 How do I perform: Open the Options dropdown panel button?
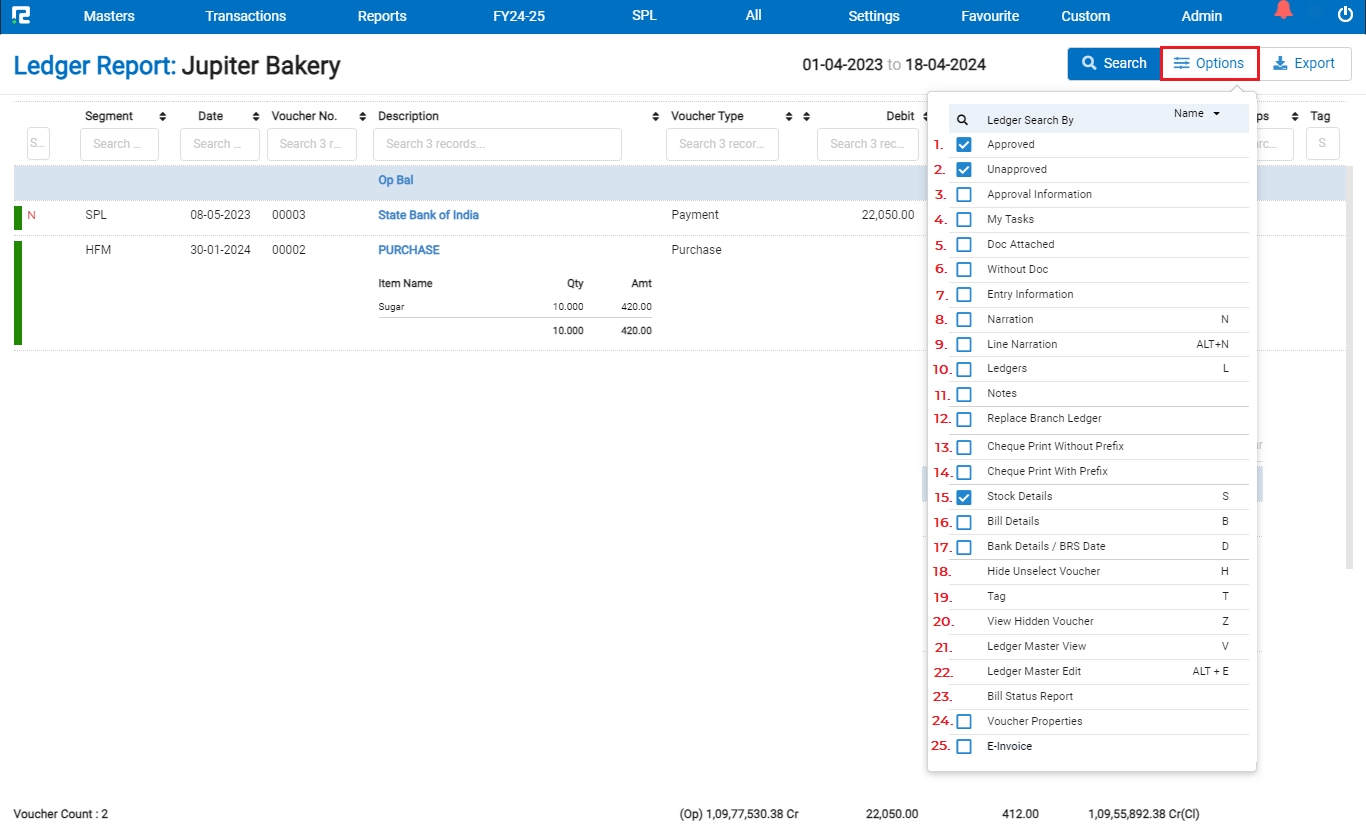click(1209, 64)
